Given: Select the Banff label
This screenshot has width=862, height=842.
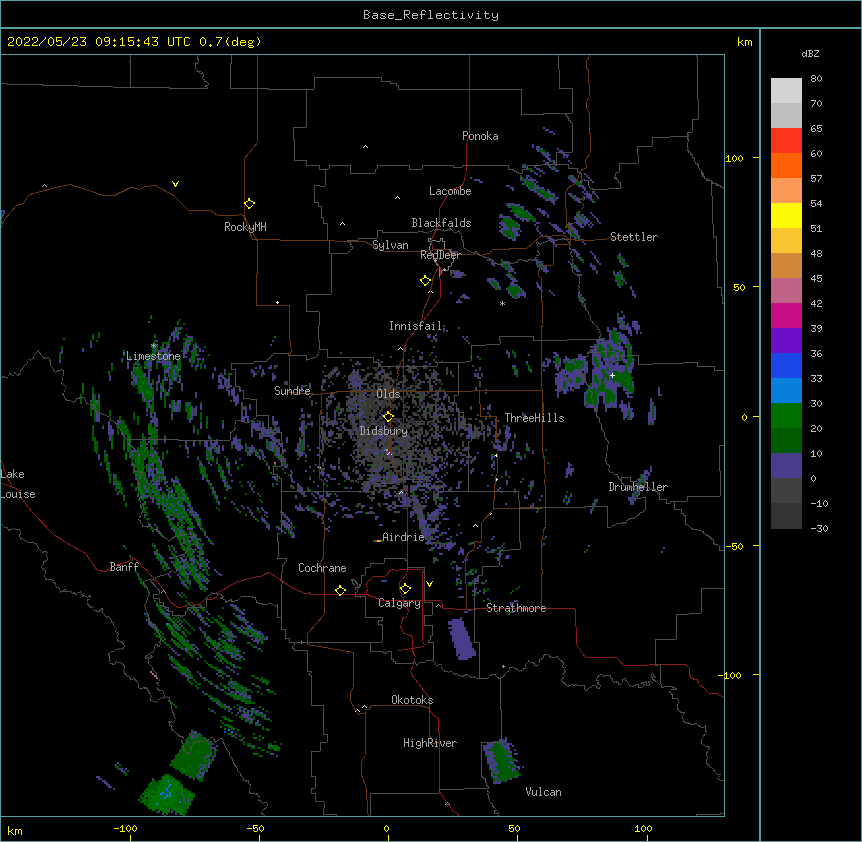Looking at the screenshot, I should [124, 567].
